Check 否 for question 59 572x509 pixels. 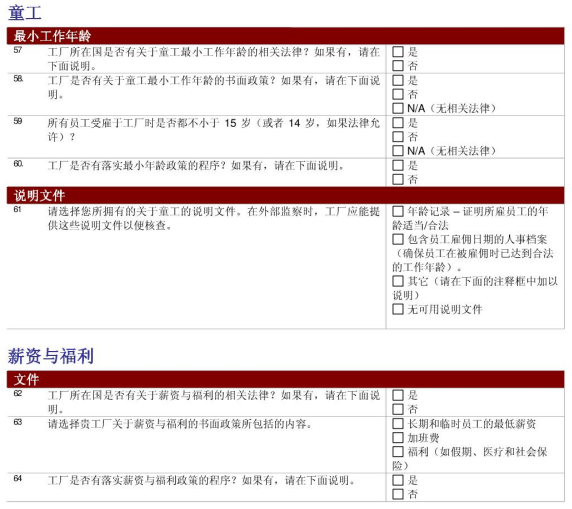click(x=398, y=137)
